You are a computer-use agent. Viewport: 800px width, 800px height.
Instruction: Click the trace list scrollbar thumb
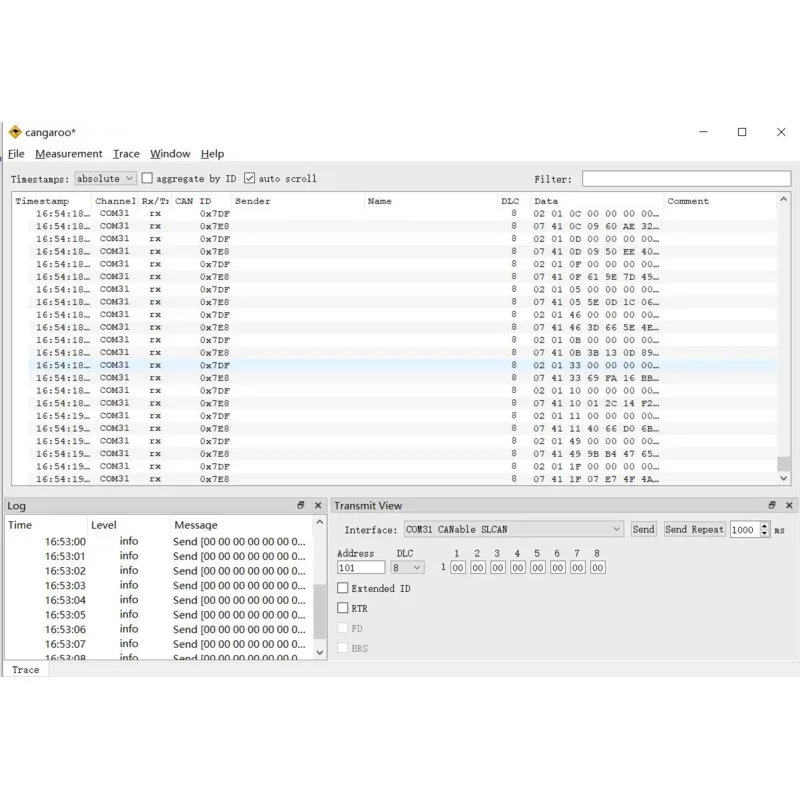coord(784,463)
